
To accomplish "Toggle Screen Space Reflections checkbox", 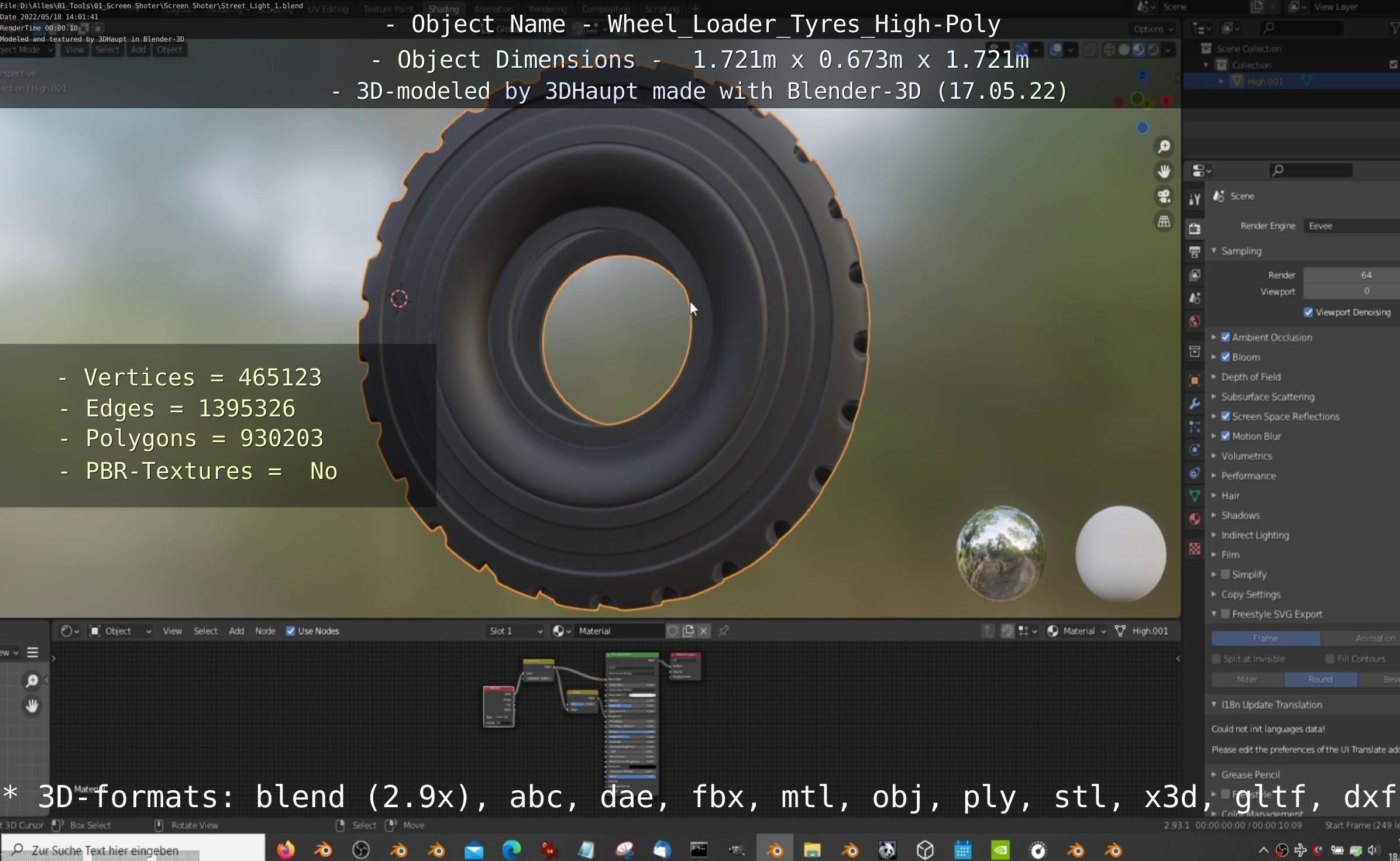I will pos(1225,416).
